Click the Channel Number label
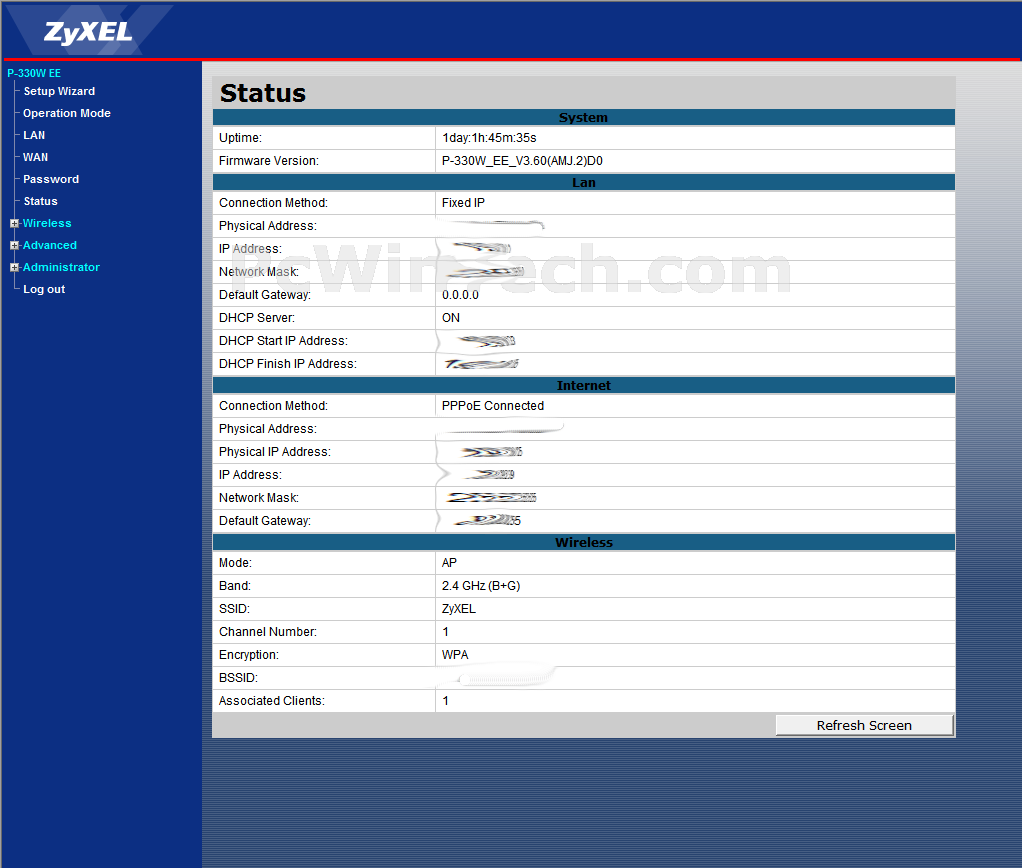 click(x=268, y=632)
